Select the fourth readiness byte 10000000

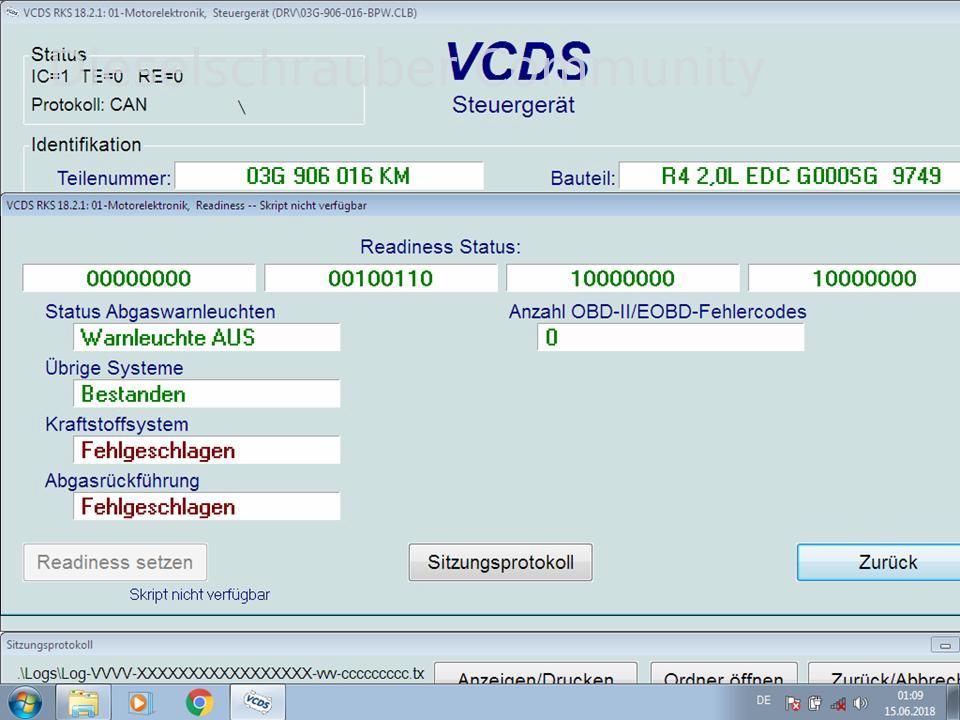coord(854,279)
